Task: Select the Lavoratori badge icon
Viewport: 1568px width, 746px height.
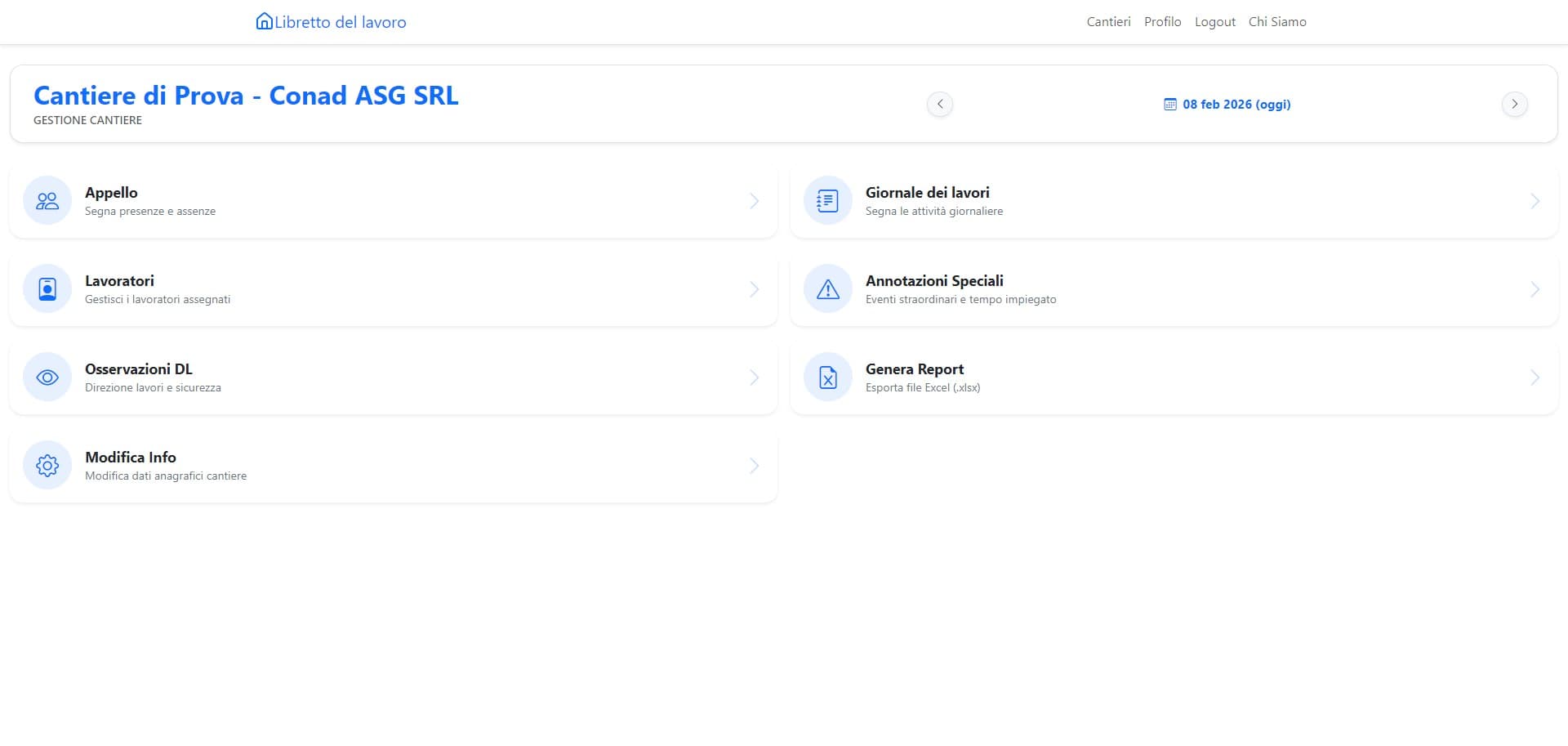Action: pos(47,288)
